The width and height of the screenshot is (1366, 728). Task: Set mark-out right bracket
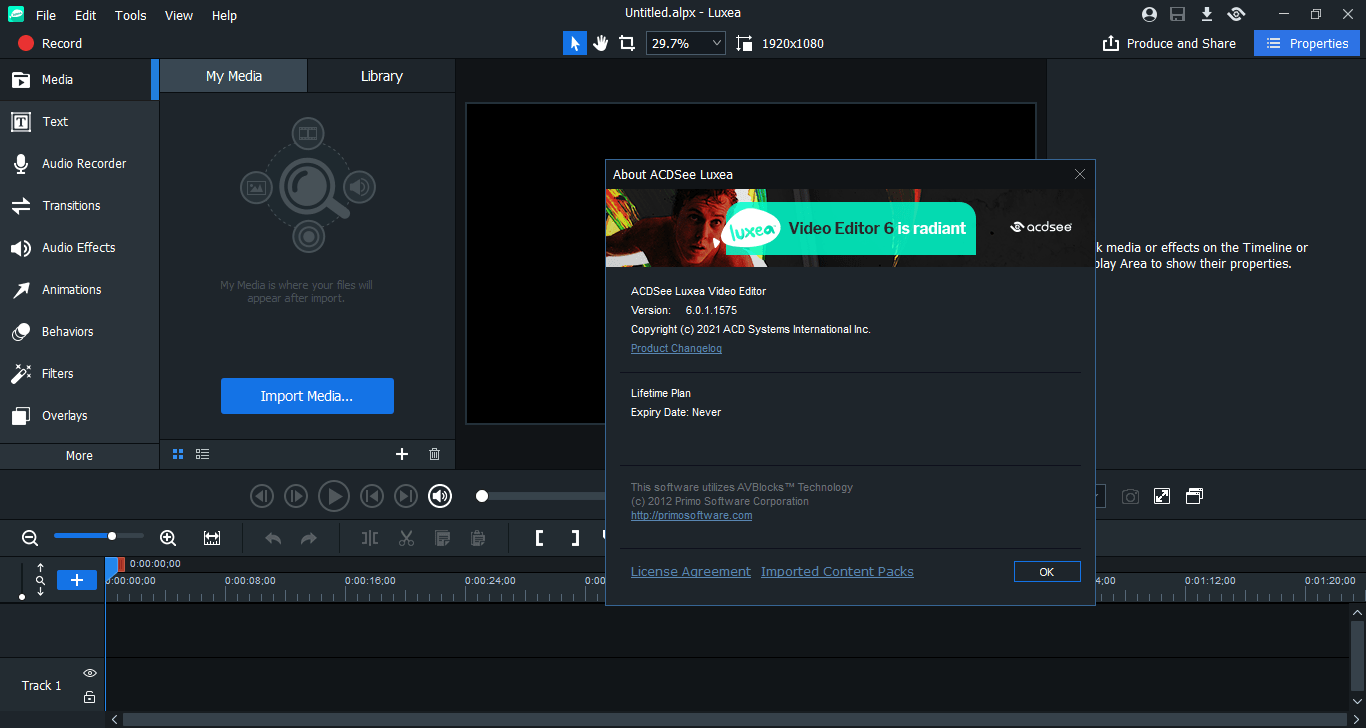575,538
